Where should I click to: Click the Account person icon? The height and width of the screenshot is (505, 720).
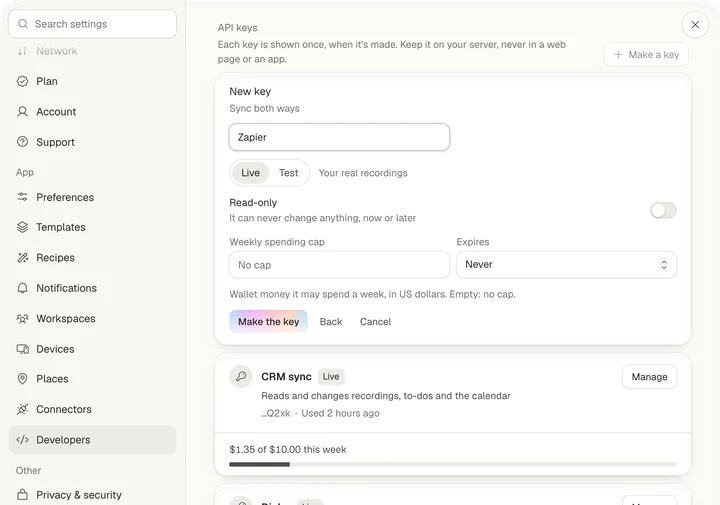[22, 112]
